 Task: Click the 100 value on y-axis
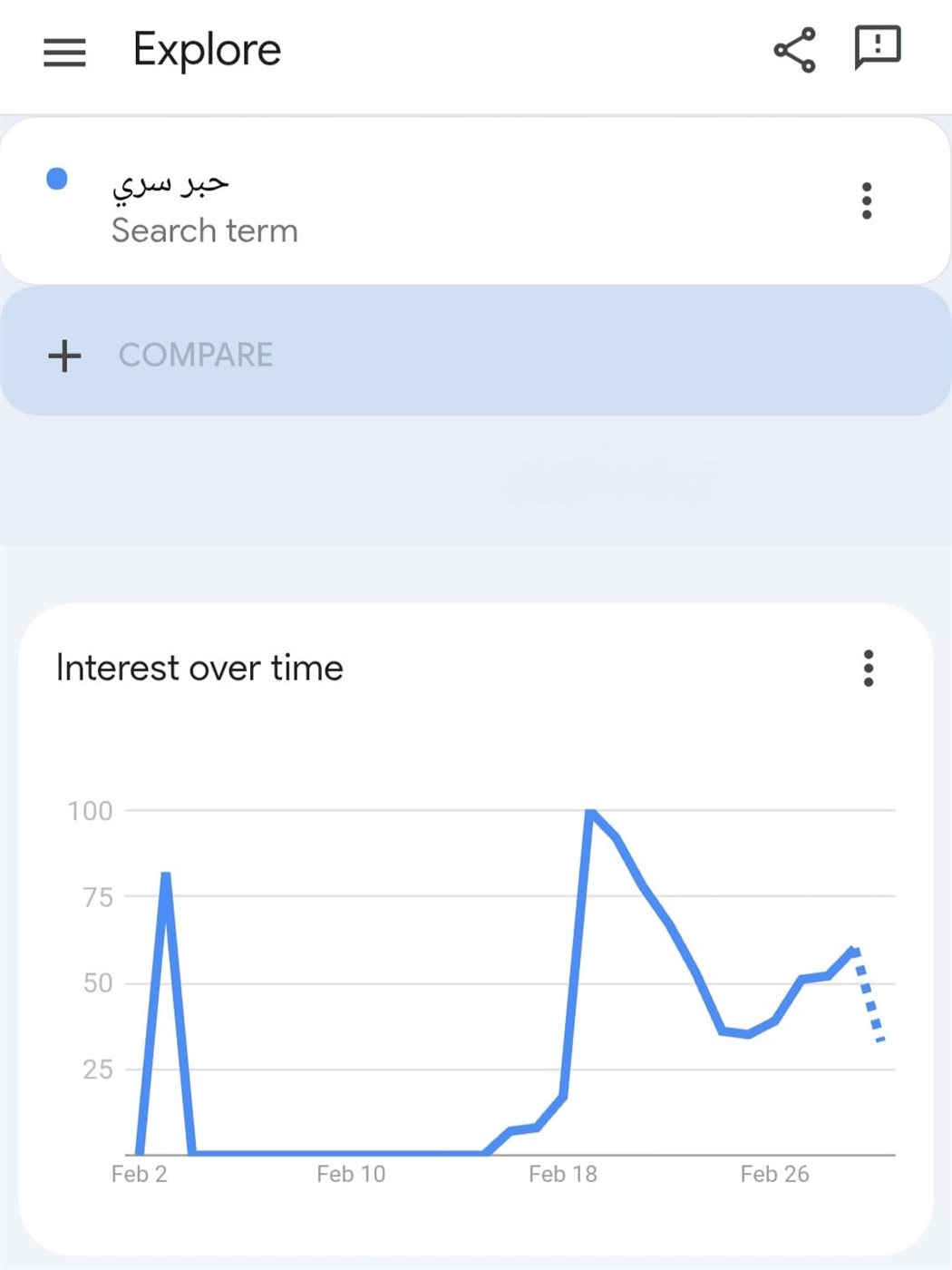pos(90,811)
